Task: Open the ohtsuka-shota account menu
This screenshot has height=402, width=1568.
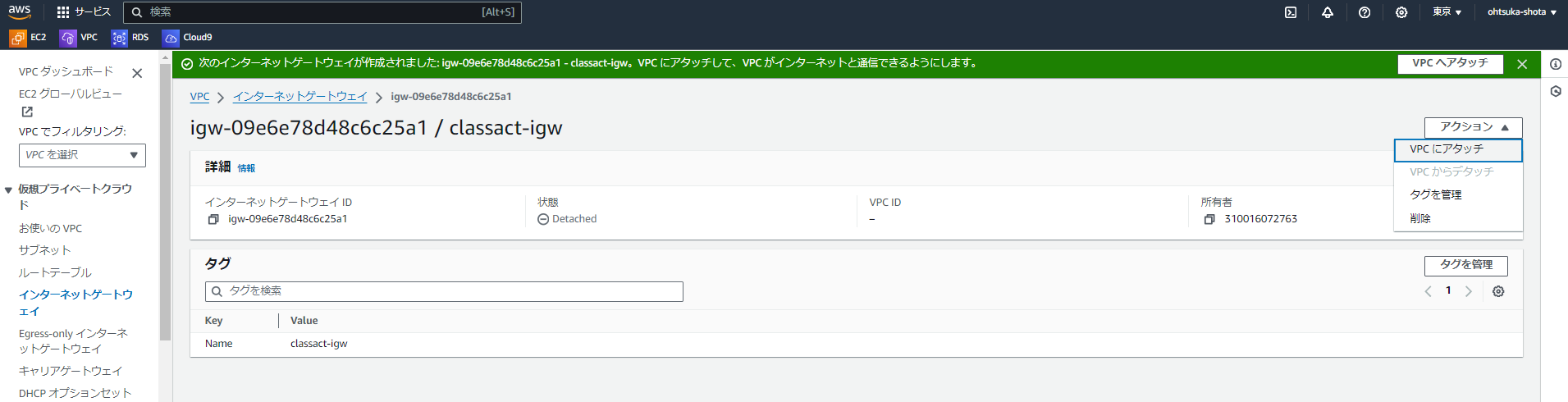Action: coord(1522,12)
